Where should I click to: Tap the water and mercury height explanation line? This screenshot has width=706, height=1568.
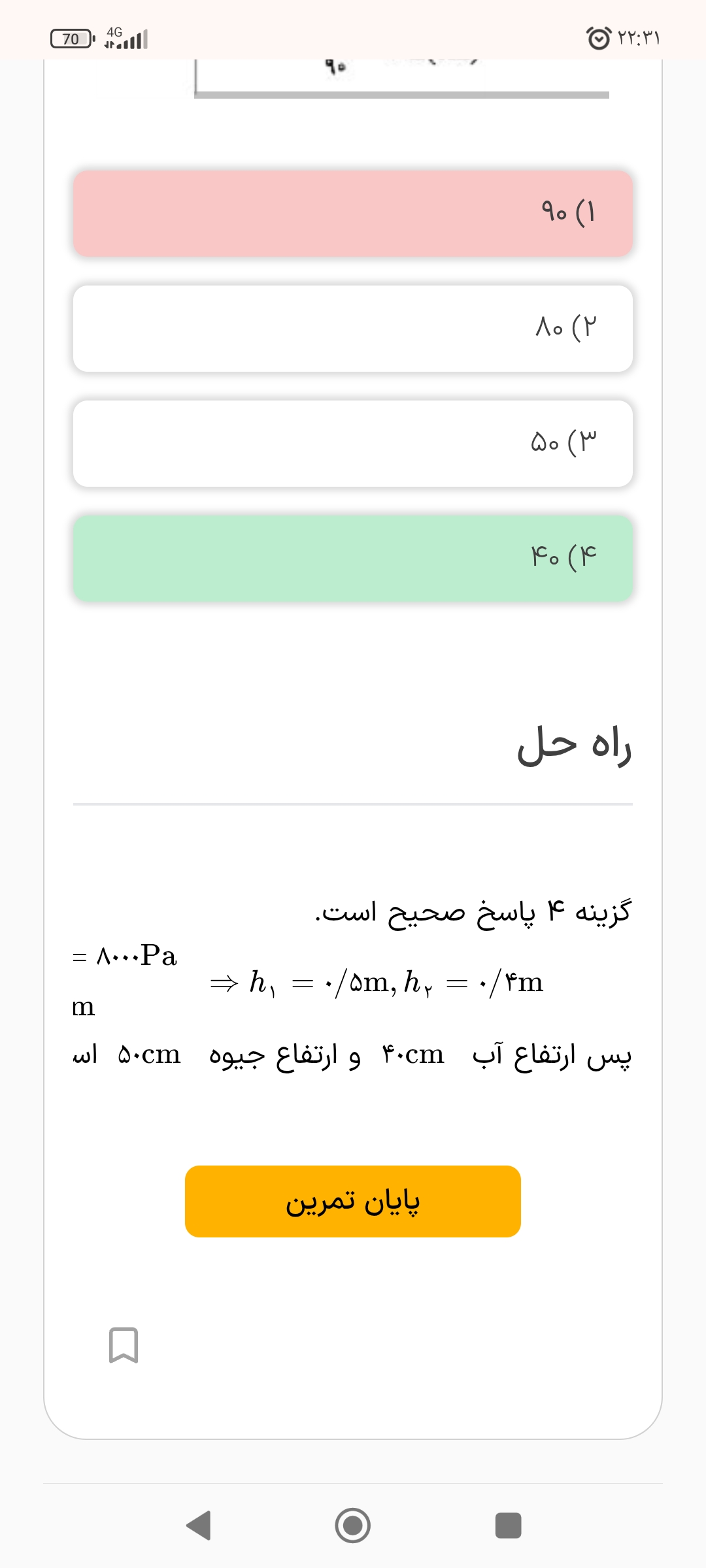click(353, 1055)
